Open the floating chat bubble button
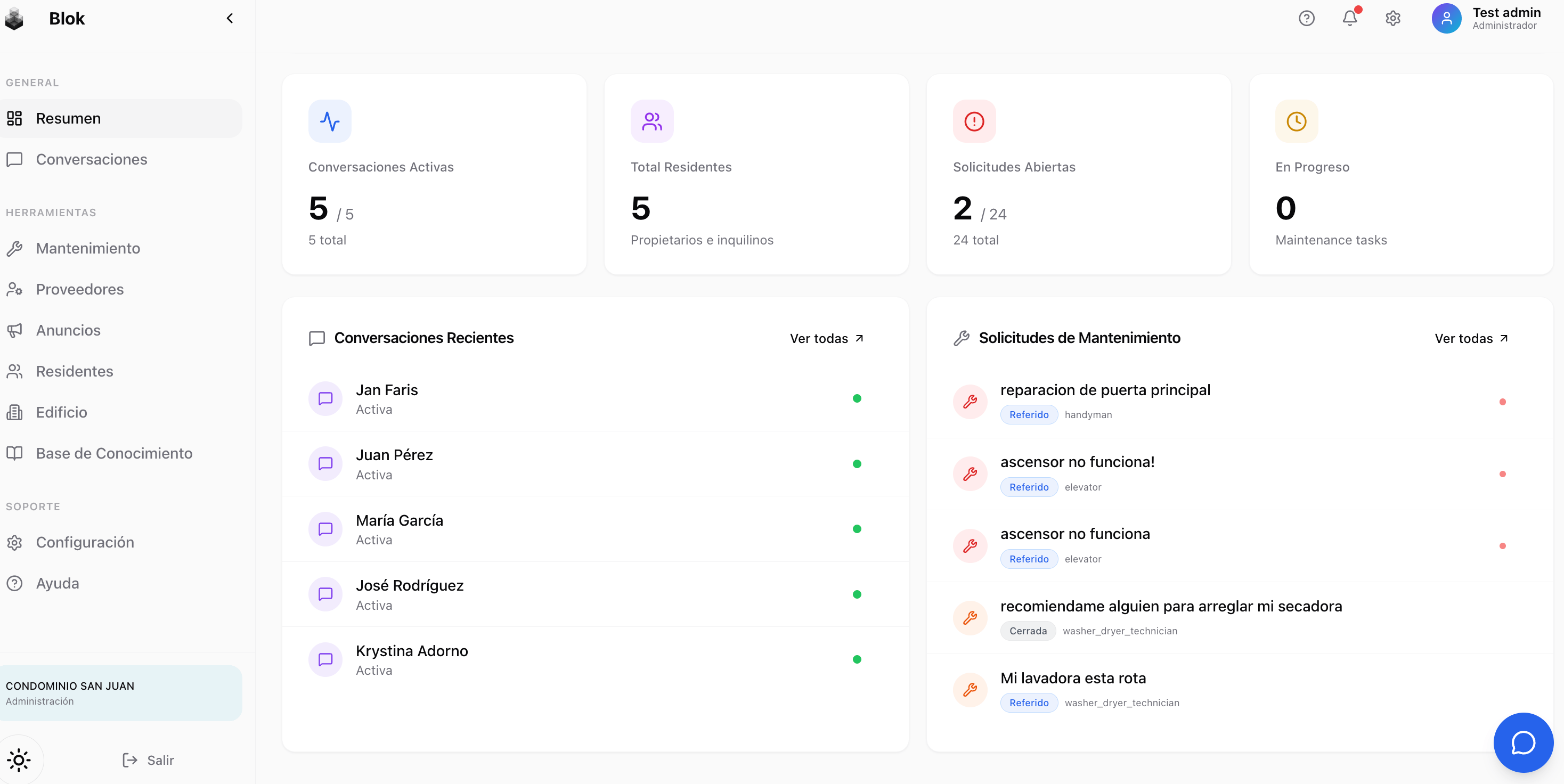The height and width of the screenshot is (784, 1564). [x=1522, y=741]
